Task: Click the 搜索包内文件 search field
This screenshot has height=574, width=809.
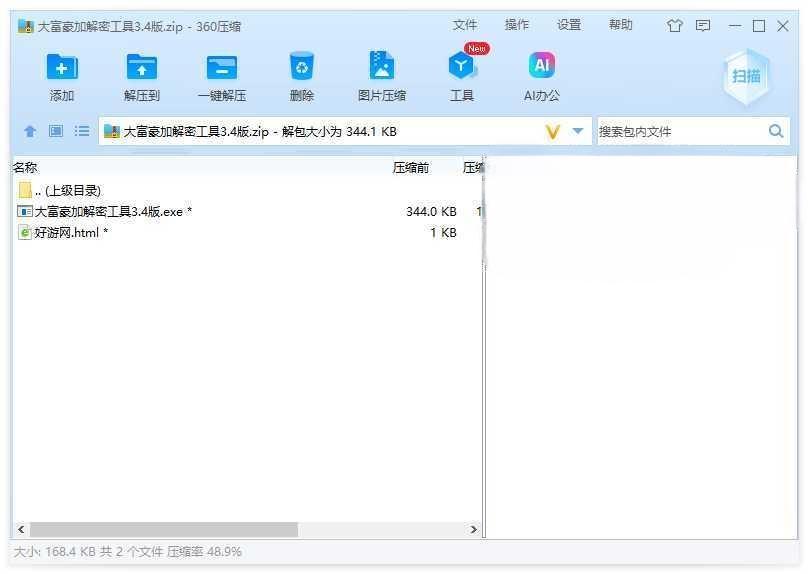Action: (x=680, y=131)
